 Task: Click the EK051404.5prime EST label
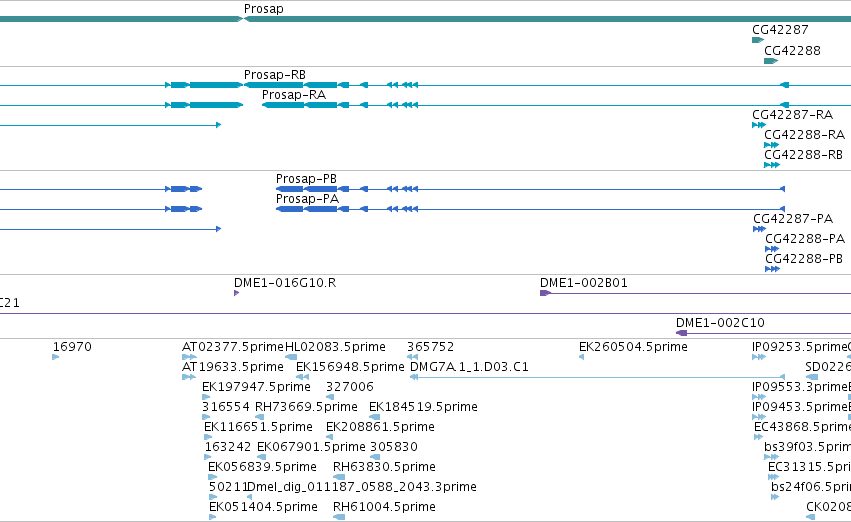pos(263,508)
